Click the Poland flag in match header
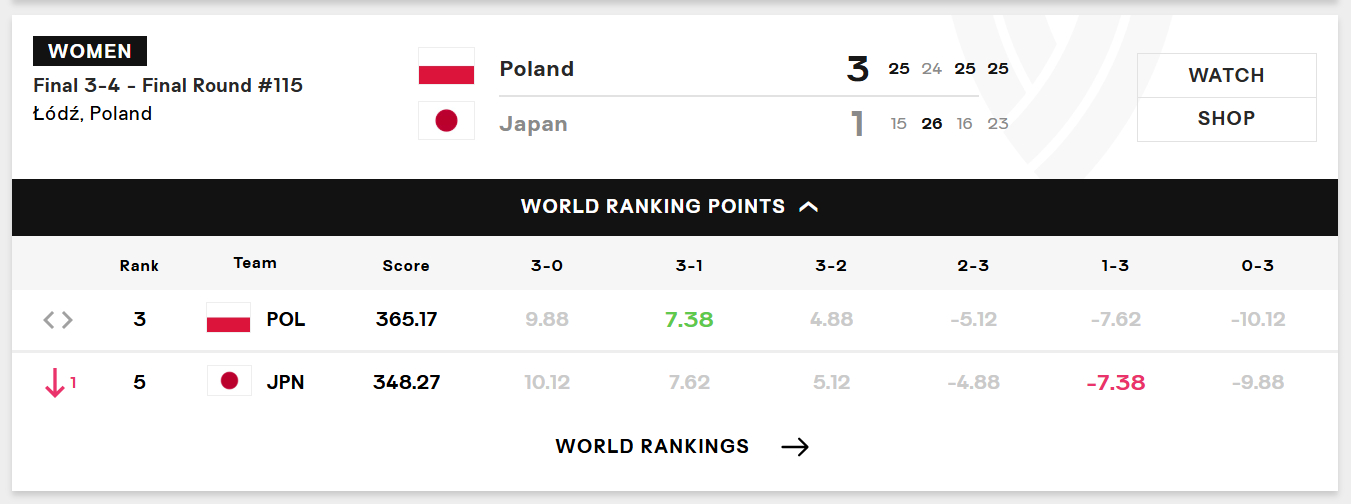 pos(446,66)
